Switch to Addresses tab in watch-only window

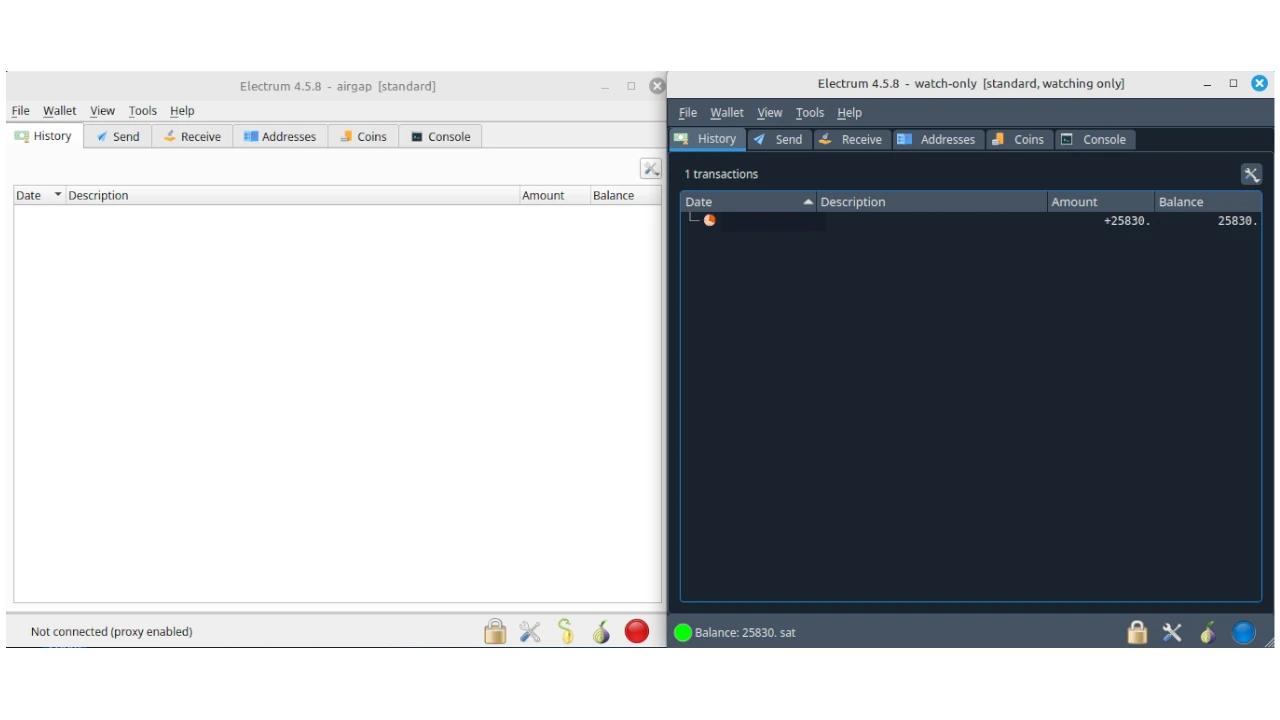pyautogui.click(x=936, y=140)
